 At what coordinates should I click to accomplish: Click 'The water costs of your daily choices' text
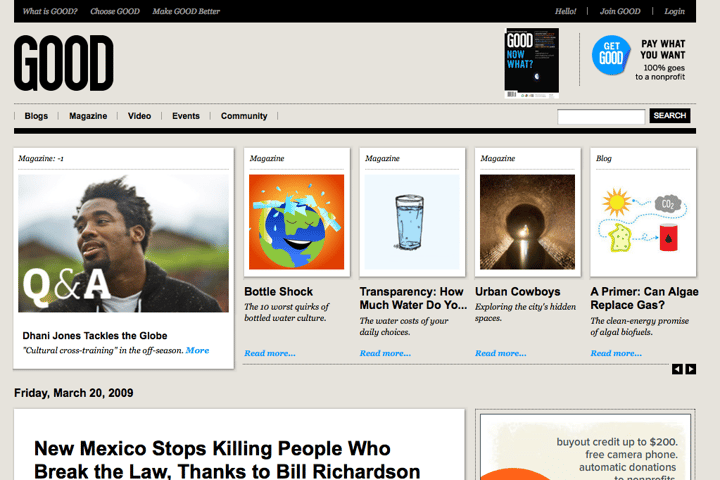point(404,326)
